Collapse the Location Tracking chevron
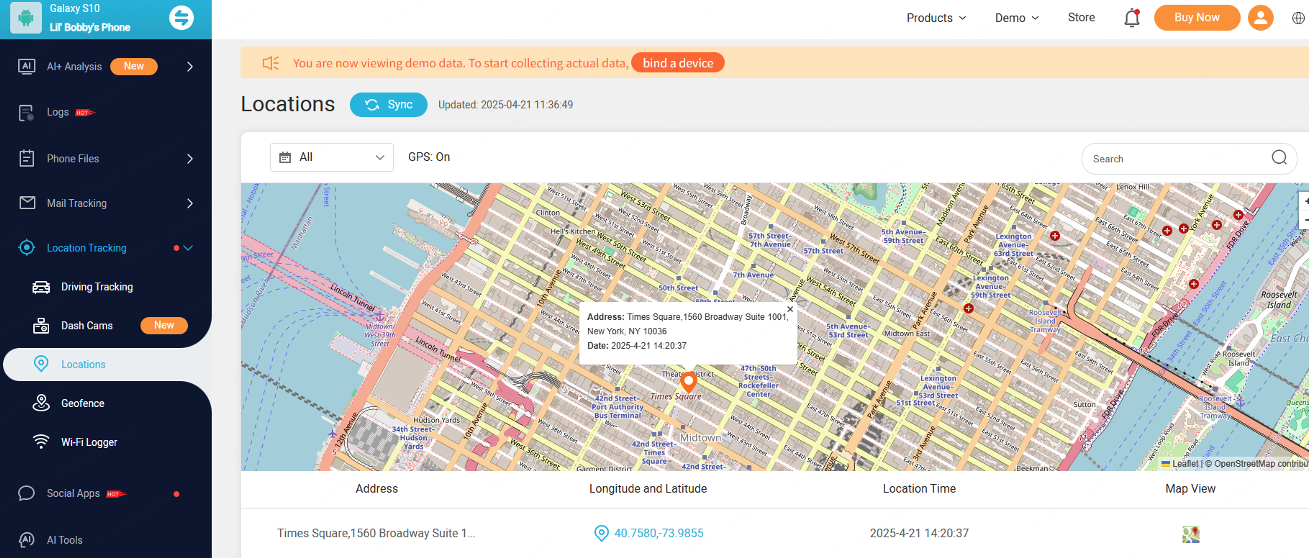Image resolution: width=1309 pixels, height=558 pixels. tap(188, 248)
